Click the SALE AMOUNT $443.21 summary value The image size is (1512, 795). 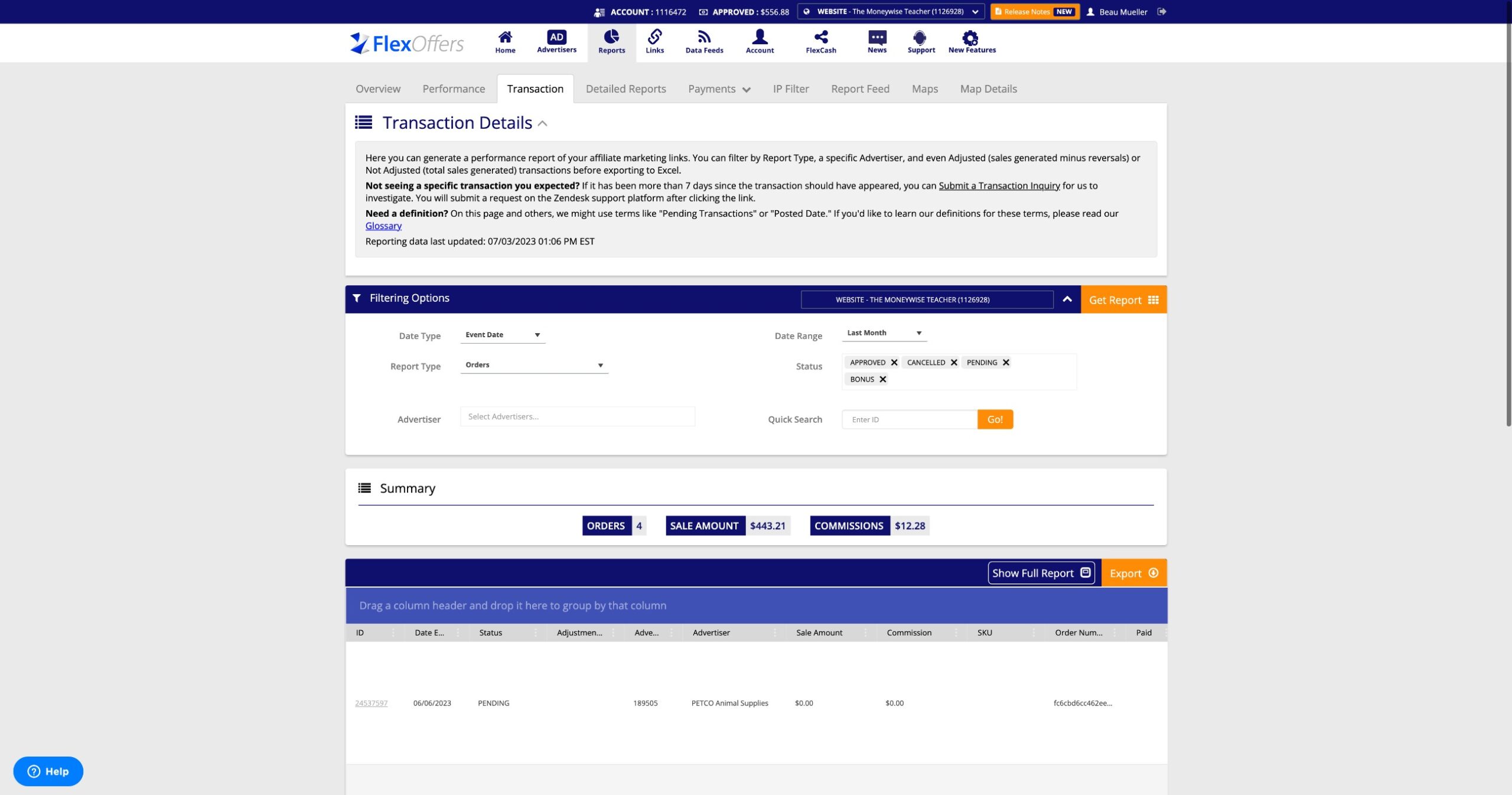pos(767,526)
